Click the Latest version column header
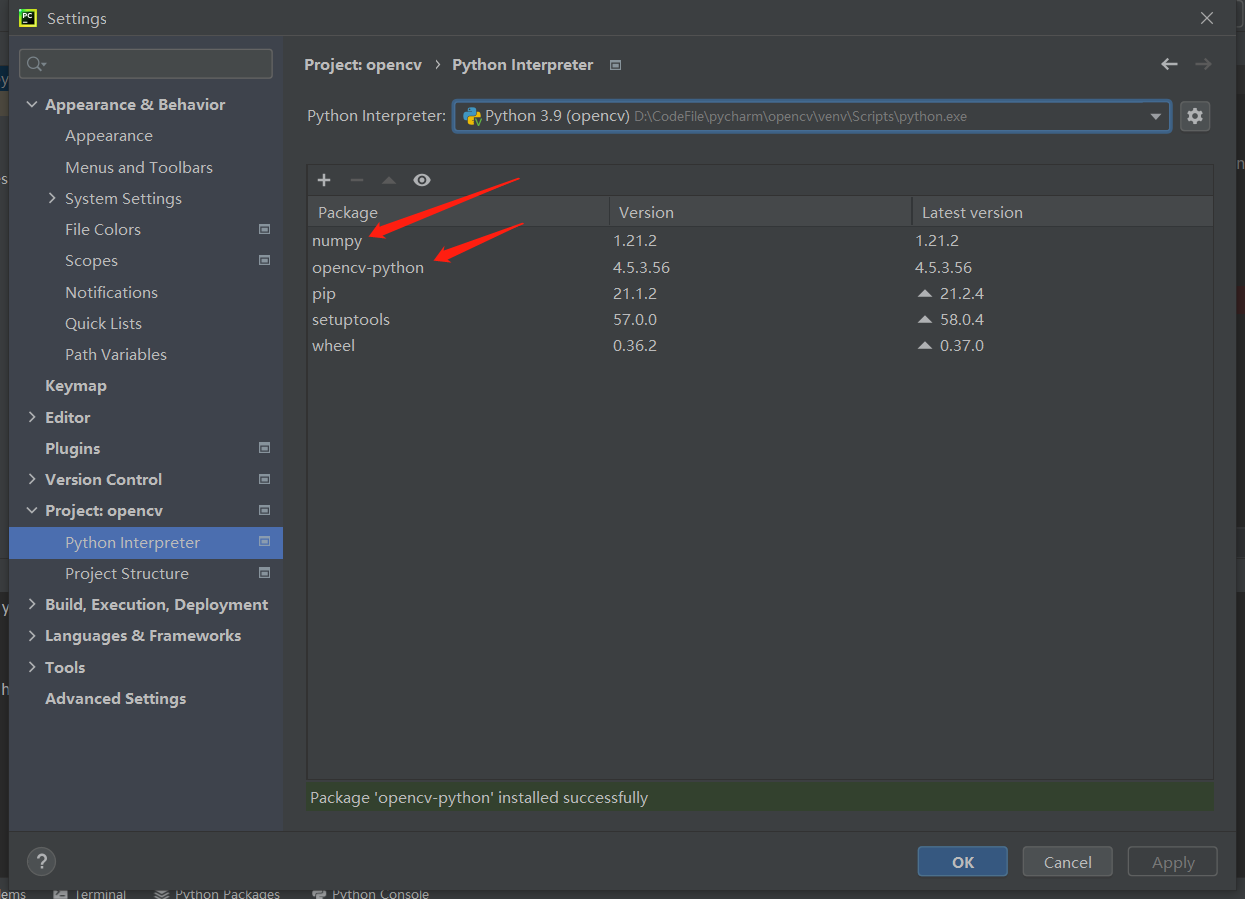This screenshot has height=899, width=1245. pos(1063,212)
